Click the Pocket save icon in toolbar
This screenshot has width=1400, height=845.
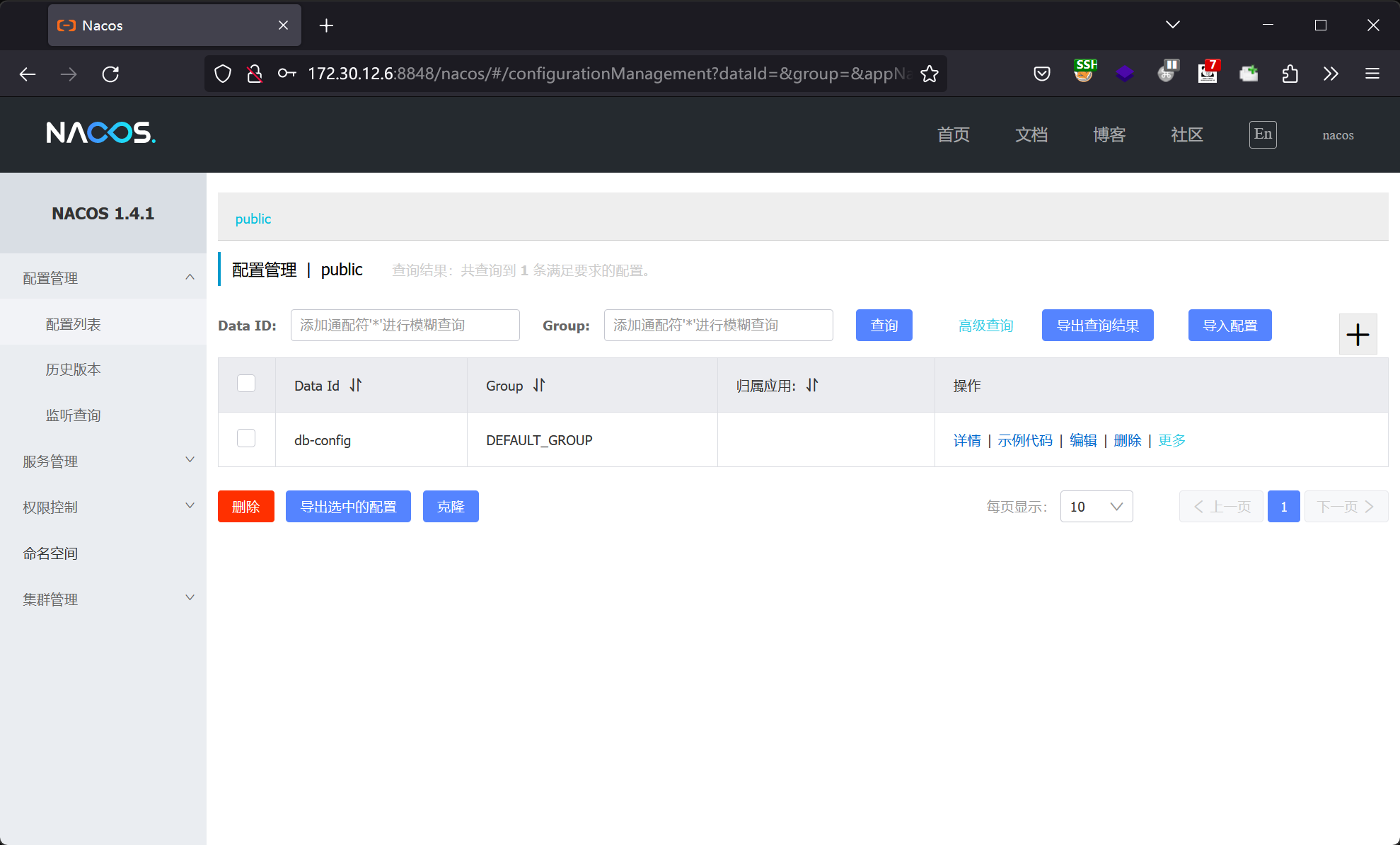pyautogui.click(x=1041, y=74)
